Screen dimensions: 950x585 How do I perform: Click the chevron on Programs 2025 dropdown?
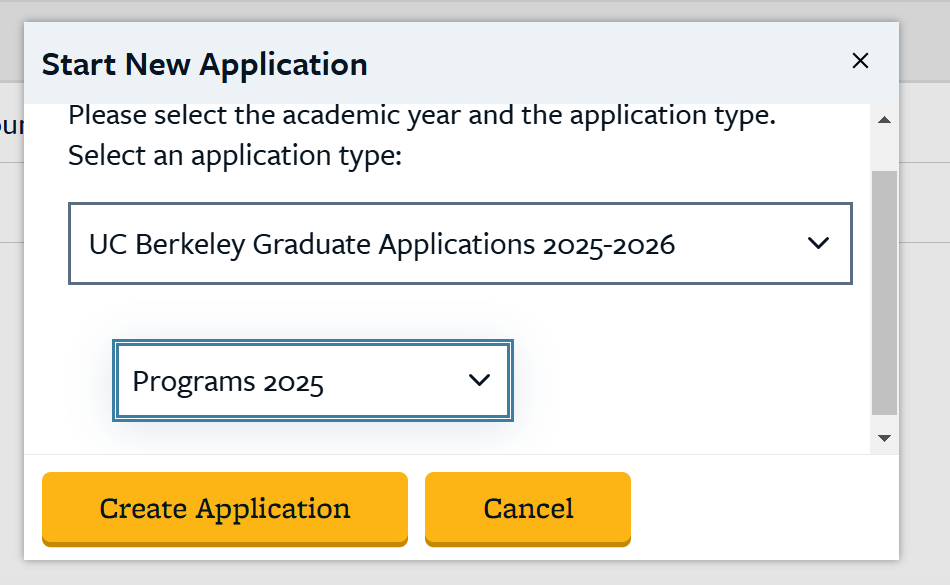479,380
